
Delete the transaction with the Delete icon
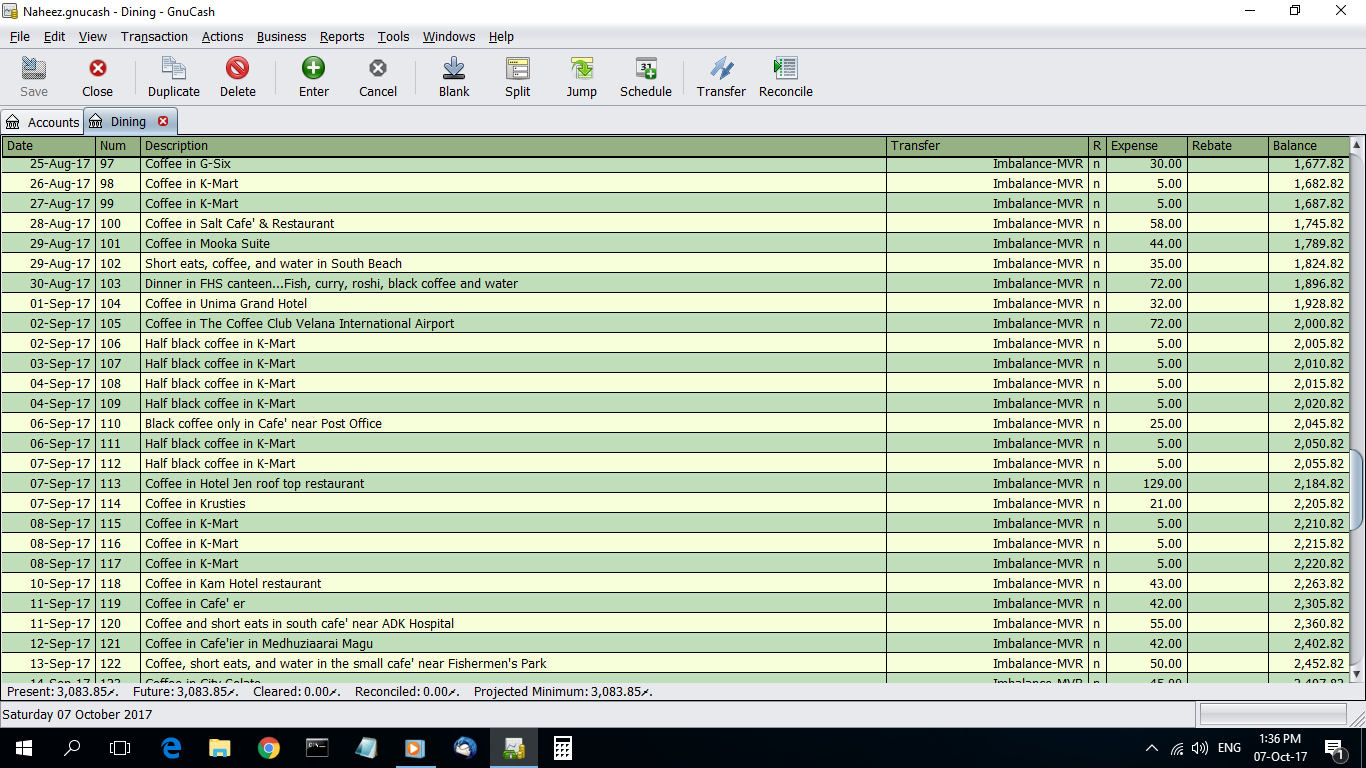[237, 77]
